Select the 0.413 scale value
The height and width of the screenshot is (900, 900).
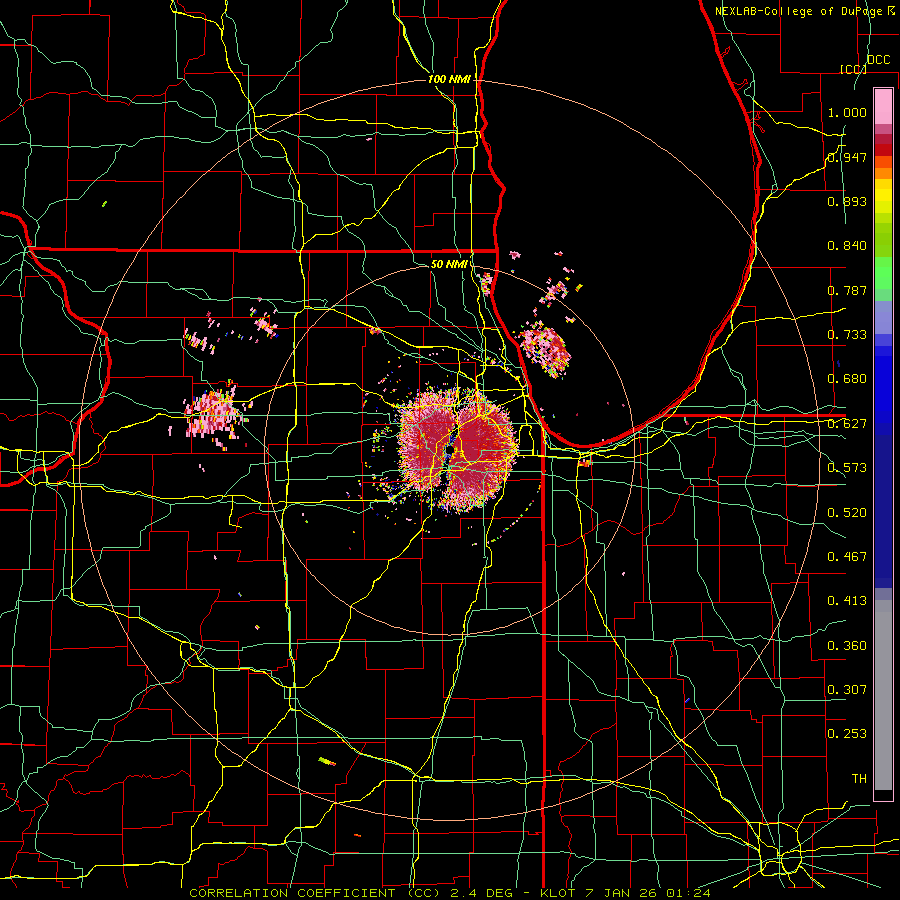point(847,601)
